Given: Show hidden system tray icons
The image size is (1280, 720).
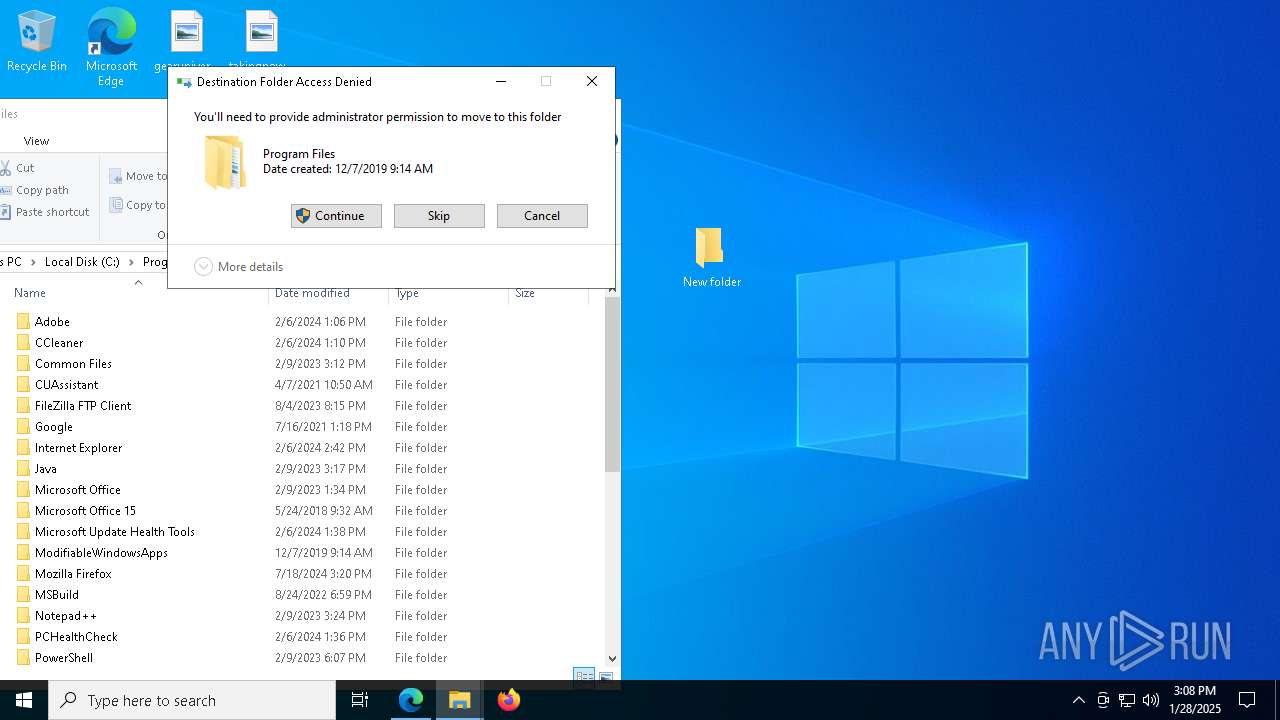Looking at the screenshot, I should (1078, 700).
